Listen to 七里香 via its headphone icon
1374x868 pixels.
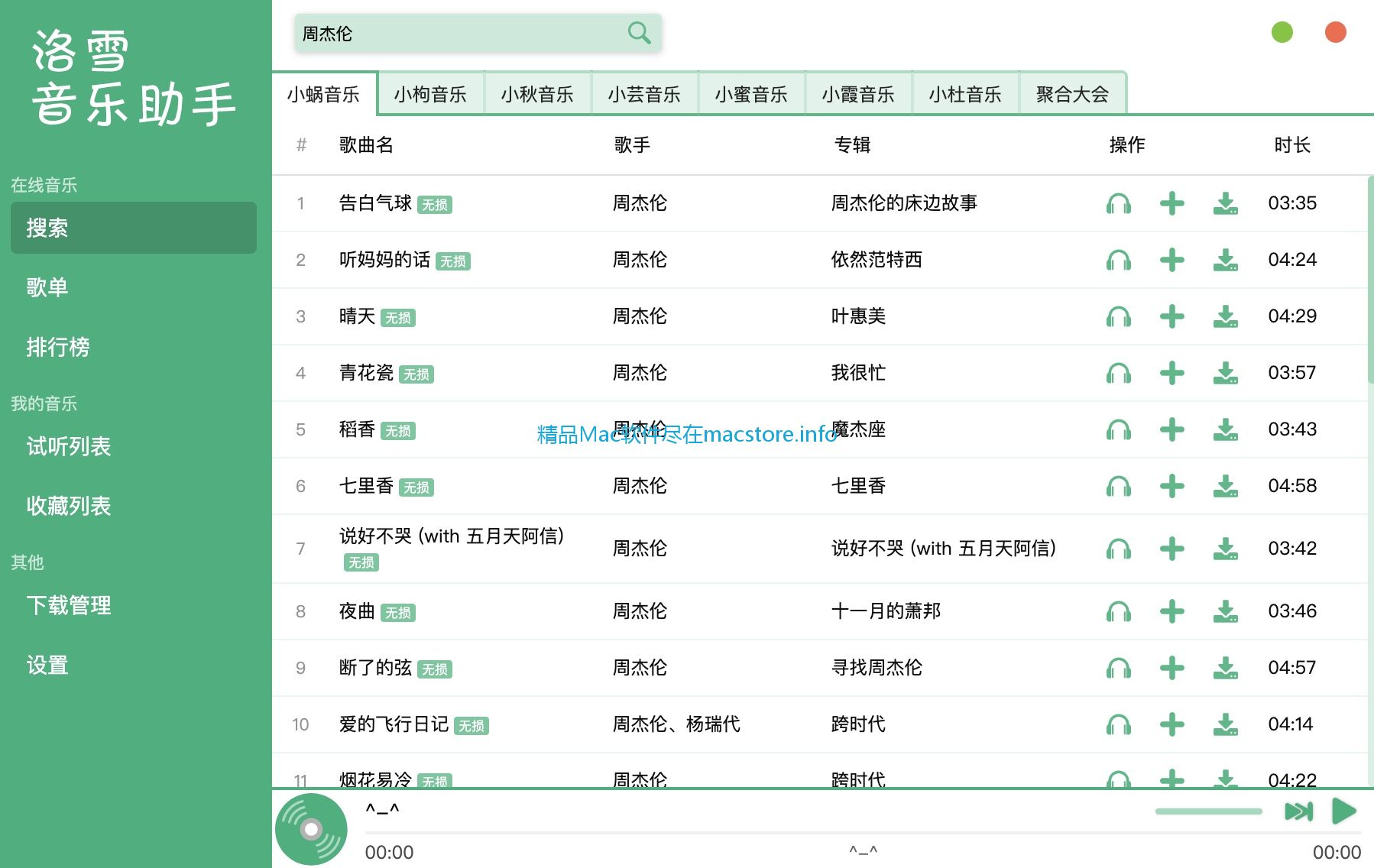tap(1118, 486)
